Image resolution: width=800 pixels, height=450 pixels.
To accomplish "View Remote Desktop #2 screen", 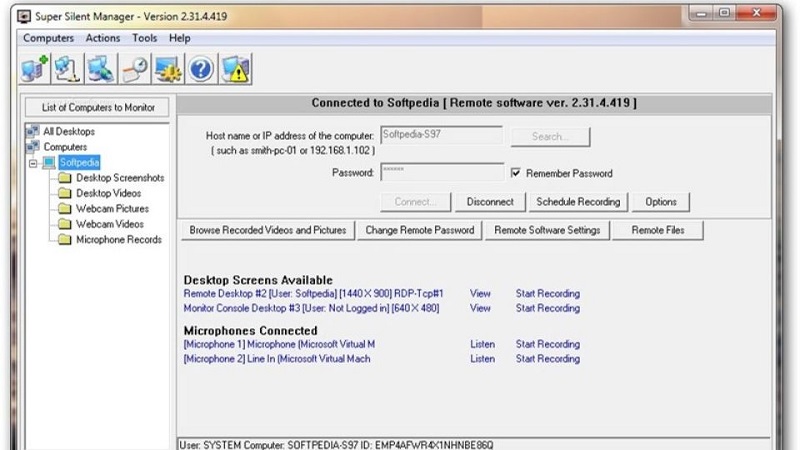I will [x=480, y=294].
